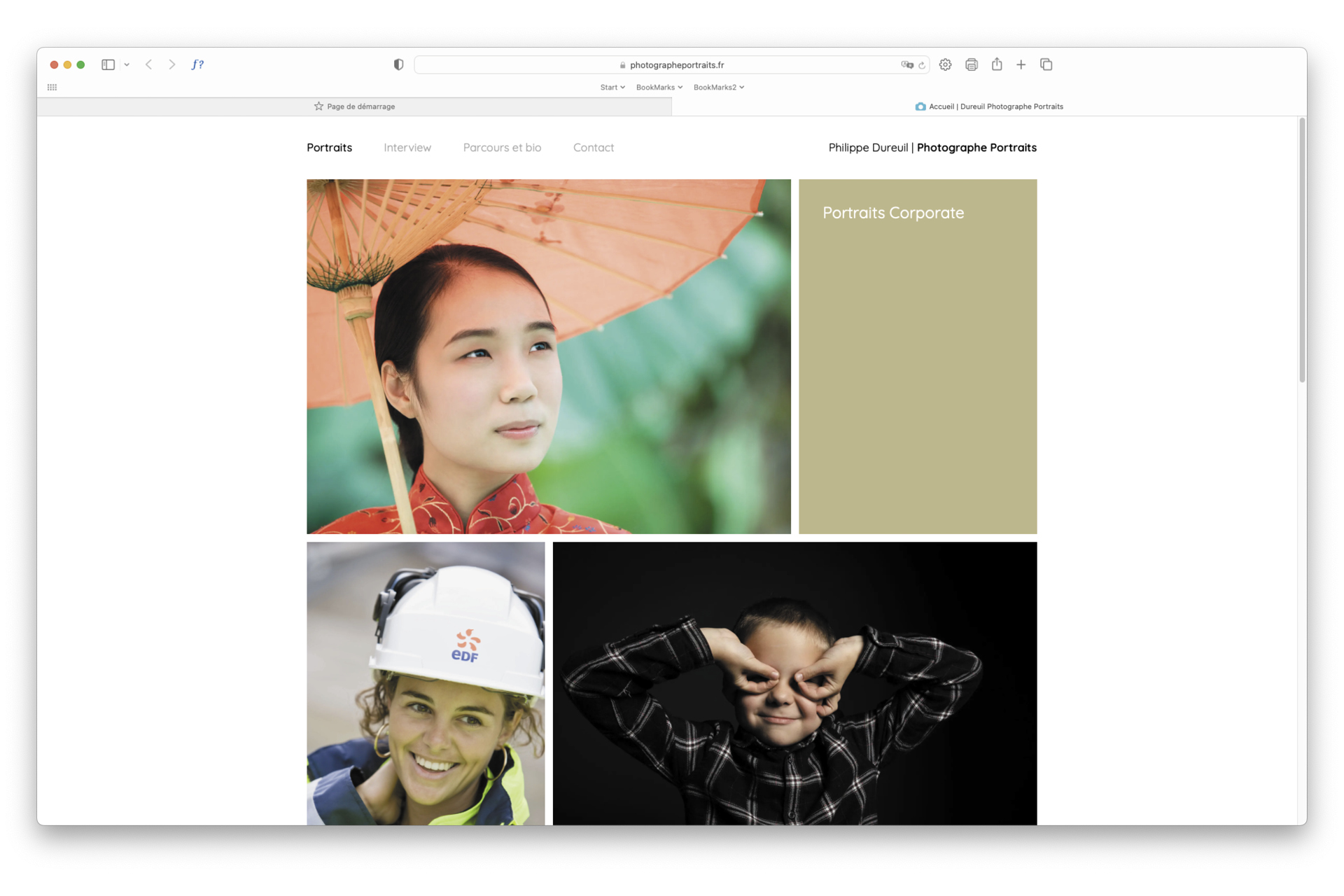Select the Accueil Dureuil Photographe Portraits tab
1344x896 pixels.
(989, 106)
